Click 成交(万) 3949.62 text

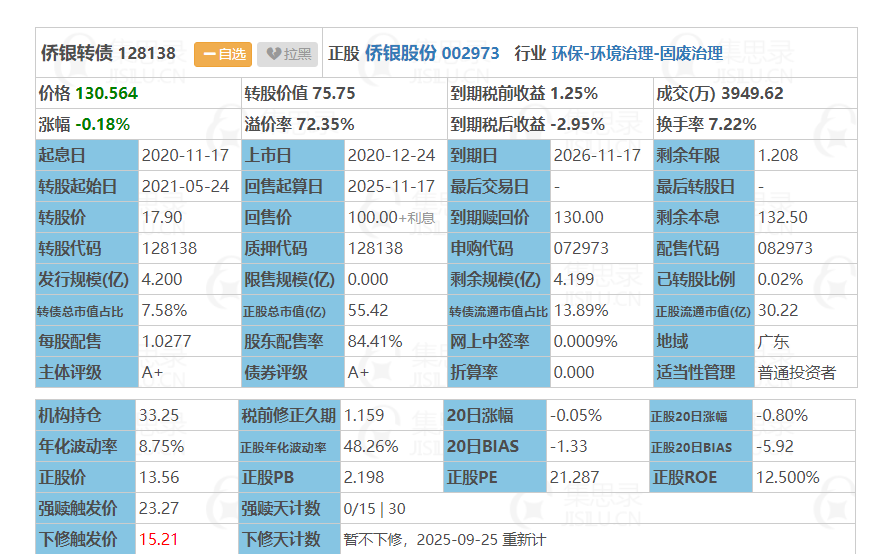pos(720,93)
